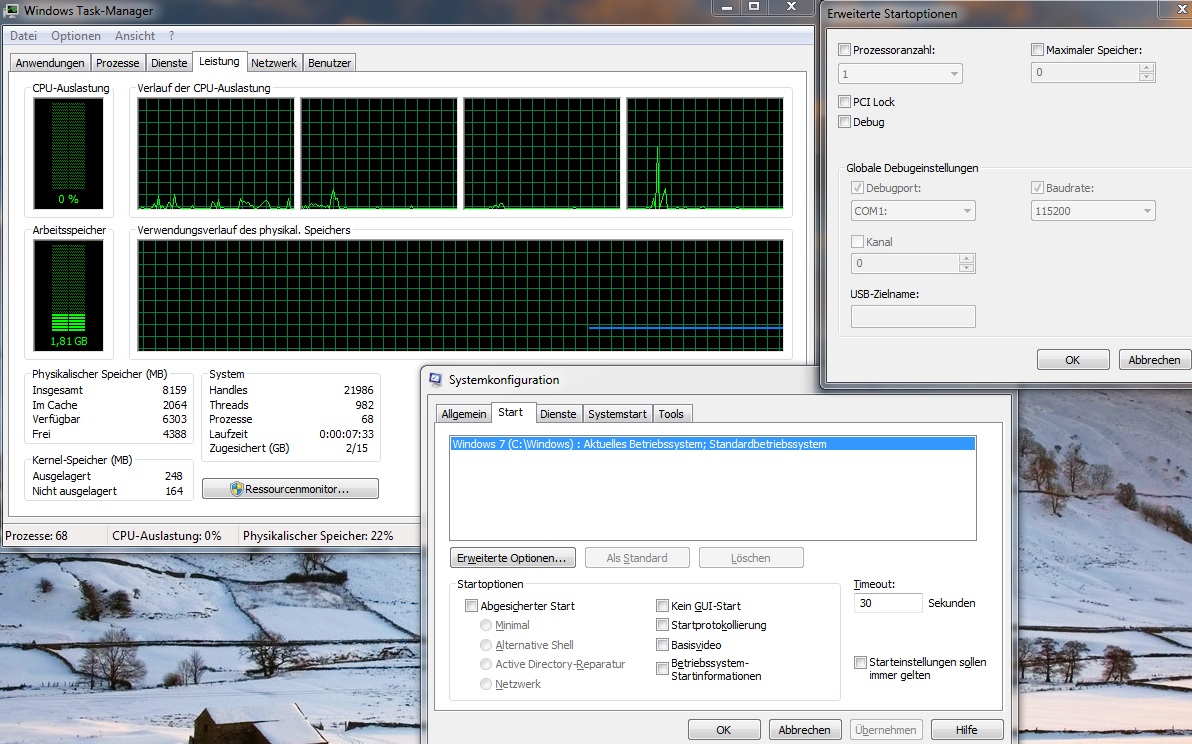Decrease Maximaler Speicher with down arrow

1146,77
